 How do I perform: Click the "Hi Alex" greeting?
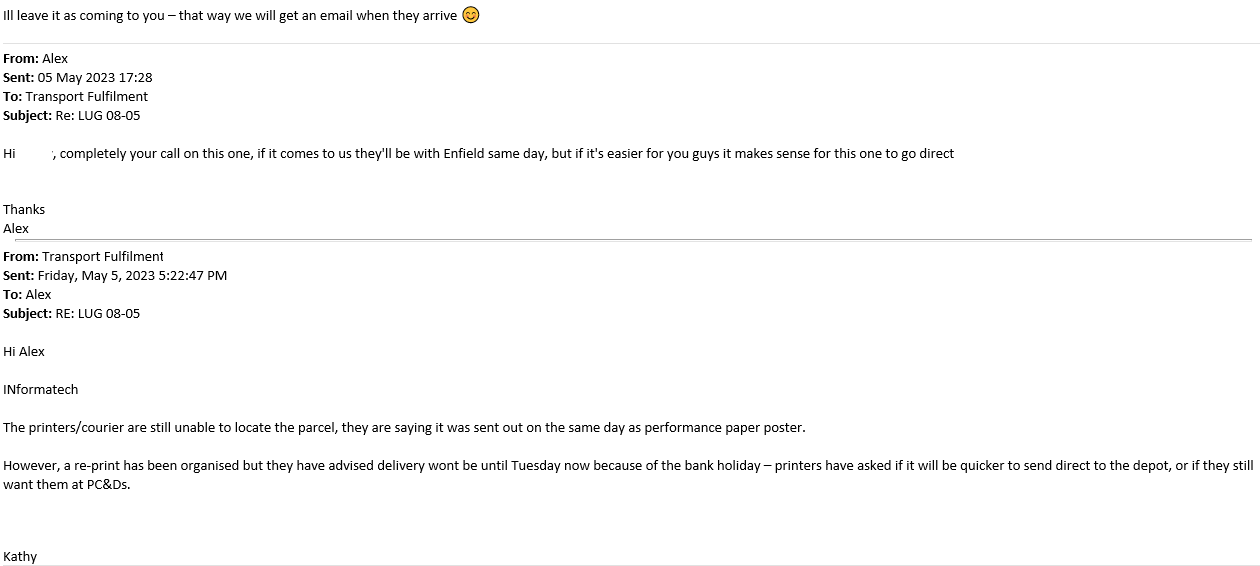click(x=24, y=351)
